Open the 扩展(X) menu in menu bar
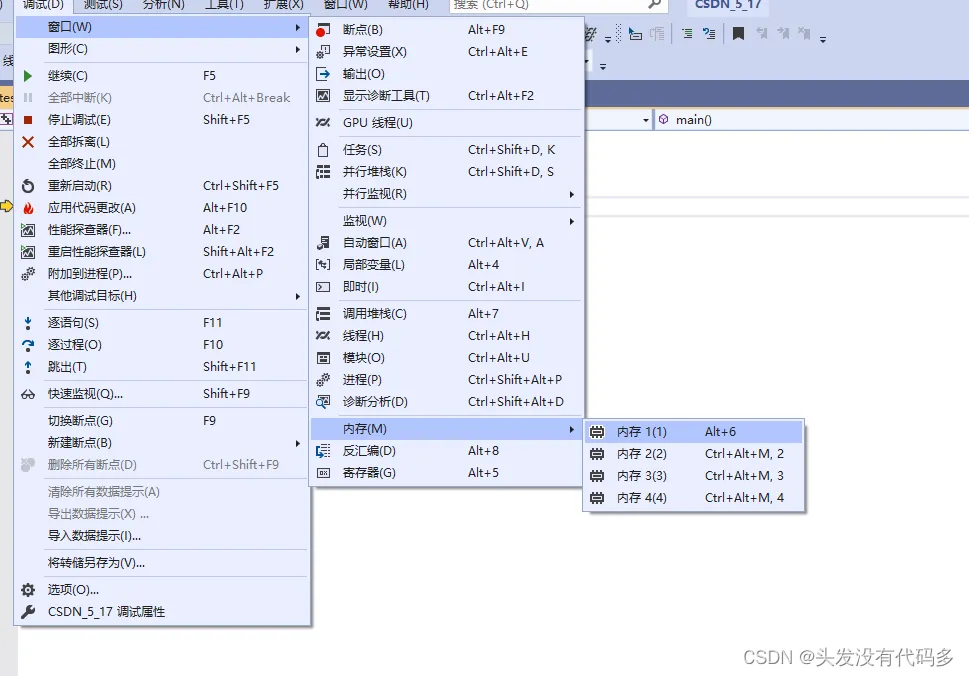969x676 pixels. click(284, 5)
